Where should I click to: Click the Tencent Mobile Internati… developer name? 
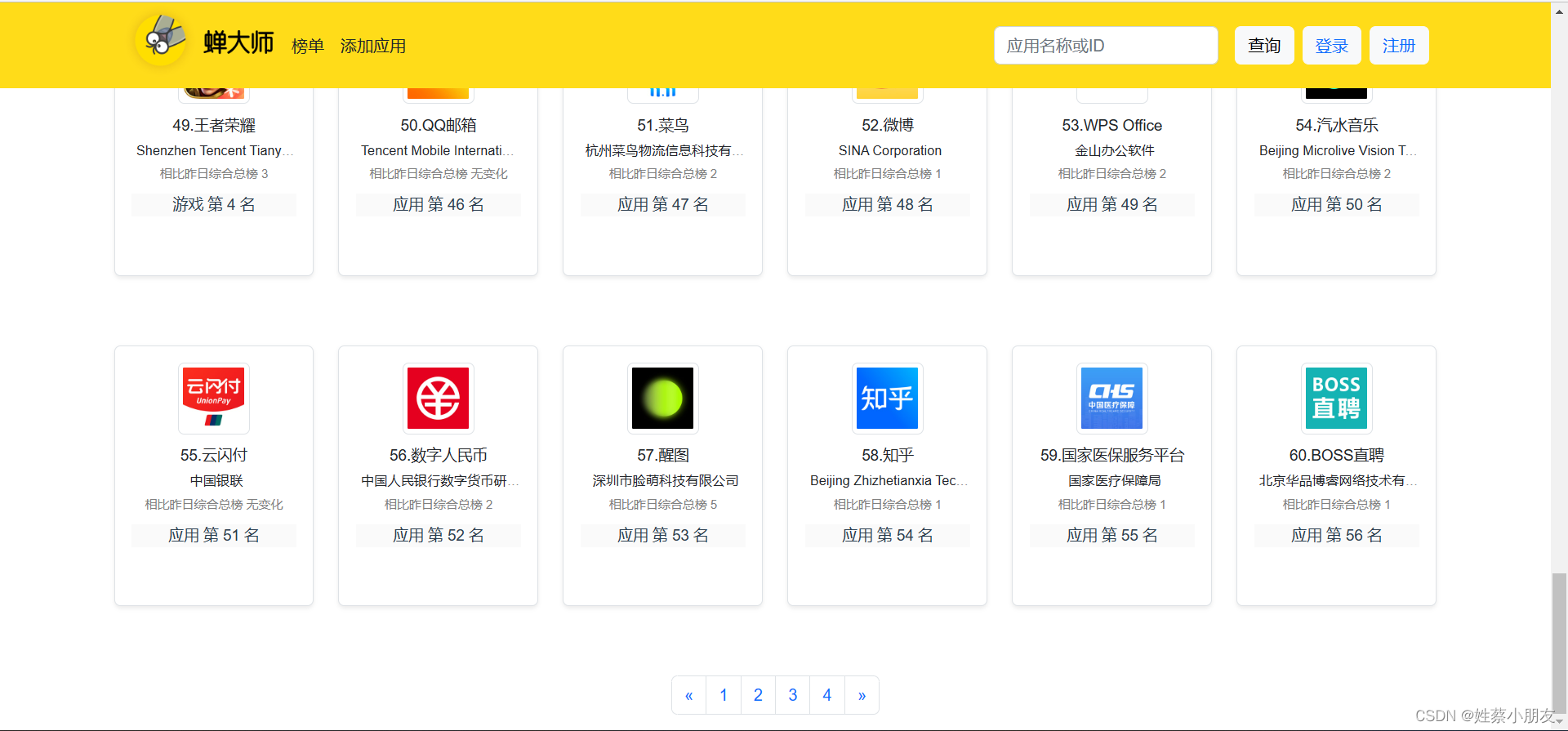[438, 150]
